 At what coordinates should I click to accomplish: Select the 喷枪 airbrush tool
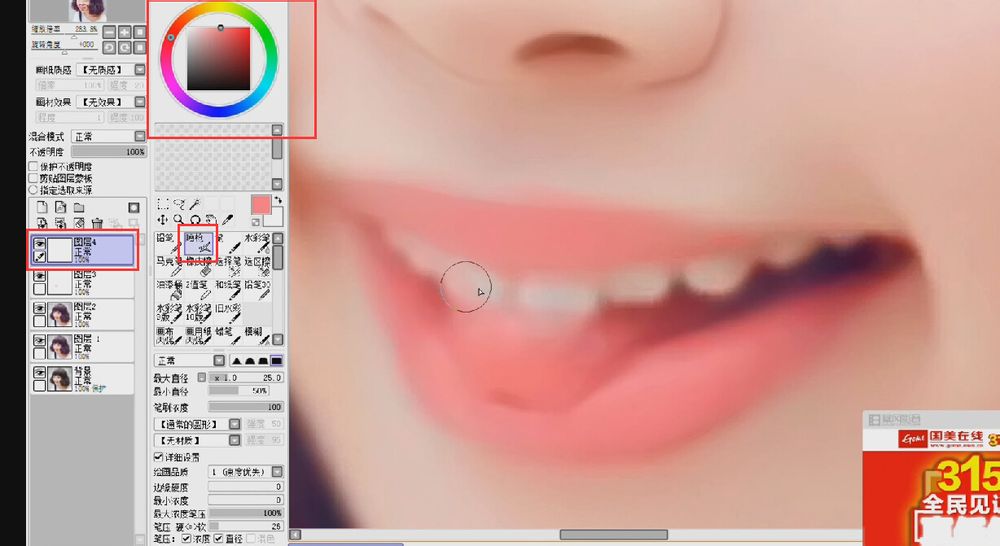198,242
